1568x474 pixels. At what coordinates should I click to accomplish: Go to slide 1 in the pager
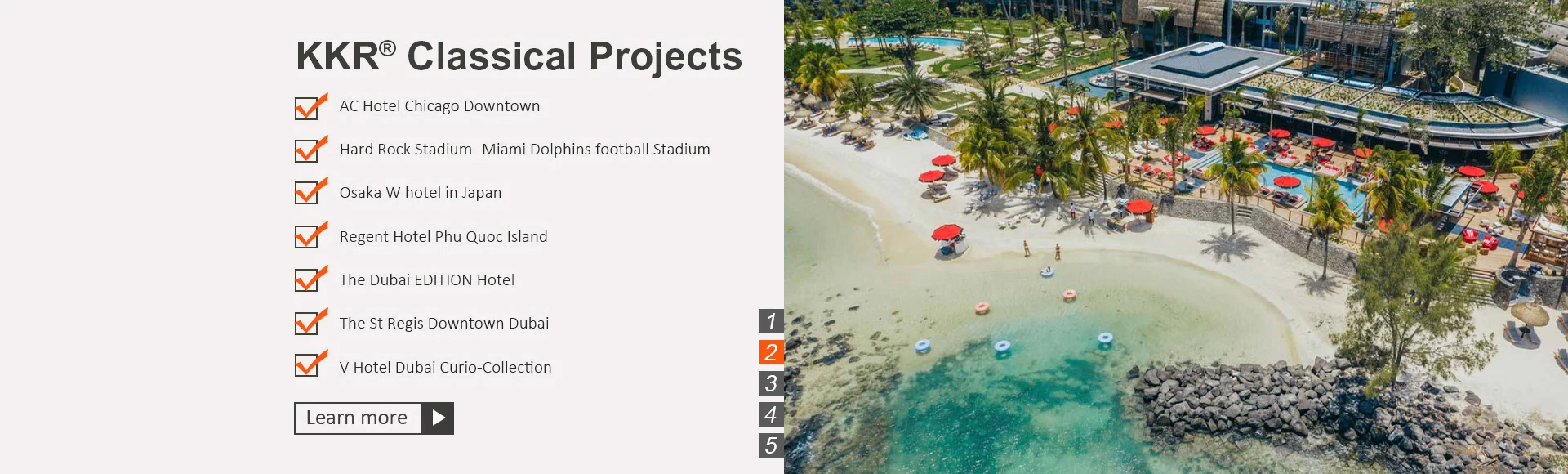771,321
